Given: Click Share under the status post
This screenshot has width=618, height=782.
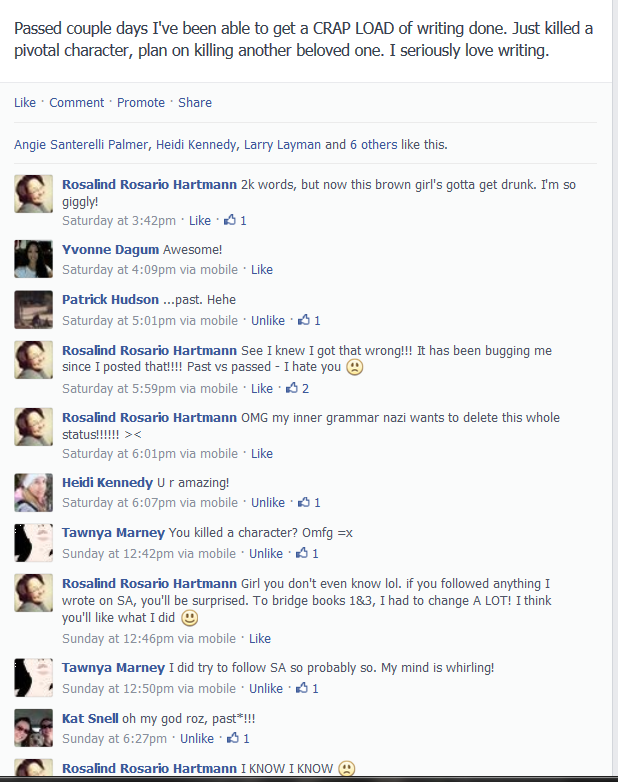Looking at the screenshot, I should point(195,102).
